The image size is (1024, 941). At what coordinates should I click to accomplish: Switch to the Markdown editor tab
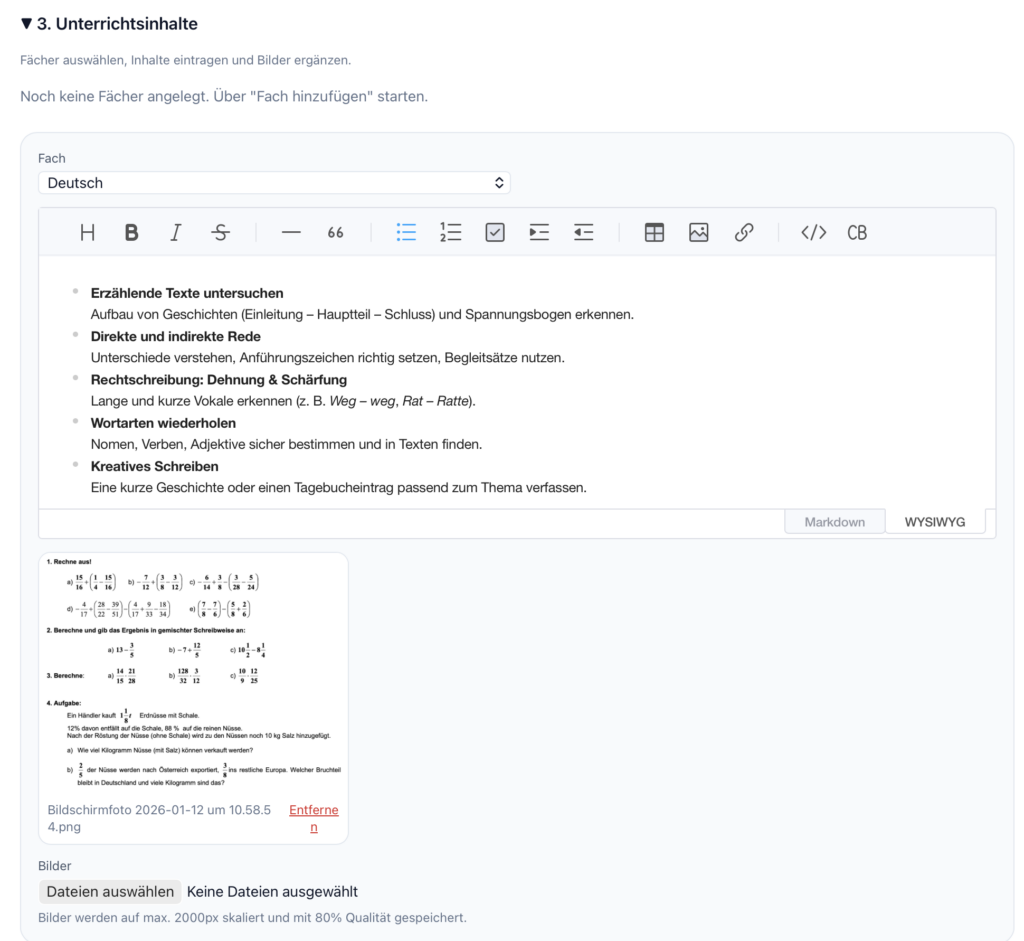835,522
